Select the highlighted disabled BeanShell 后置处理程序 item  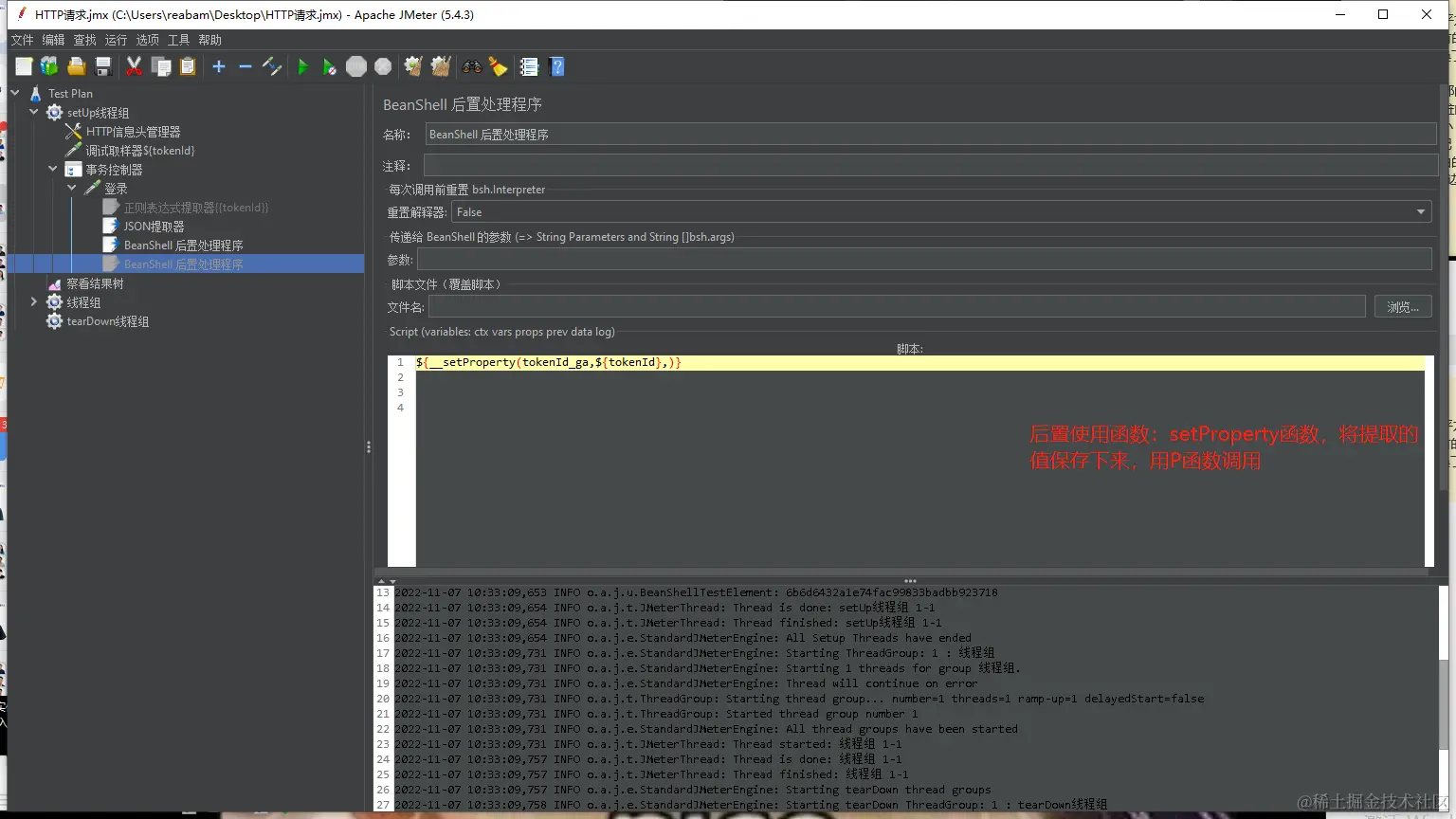pos(183,264)
